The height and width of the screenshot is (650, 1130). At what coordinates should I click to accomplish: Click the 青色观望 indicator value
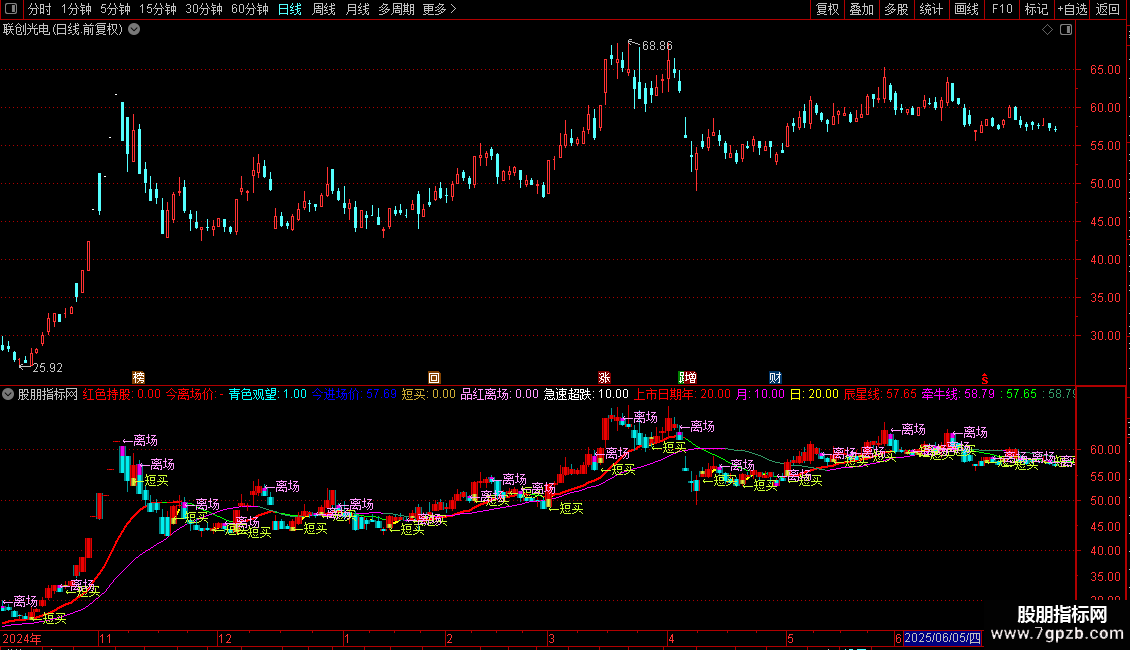(x=267, y=394)
